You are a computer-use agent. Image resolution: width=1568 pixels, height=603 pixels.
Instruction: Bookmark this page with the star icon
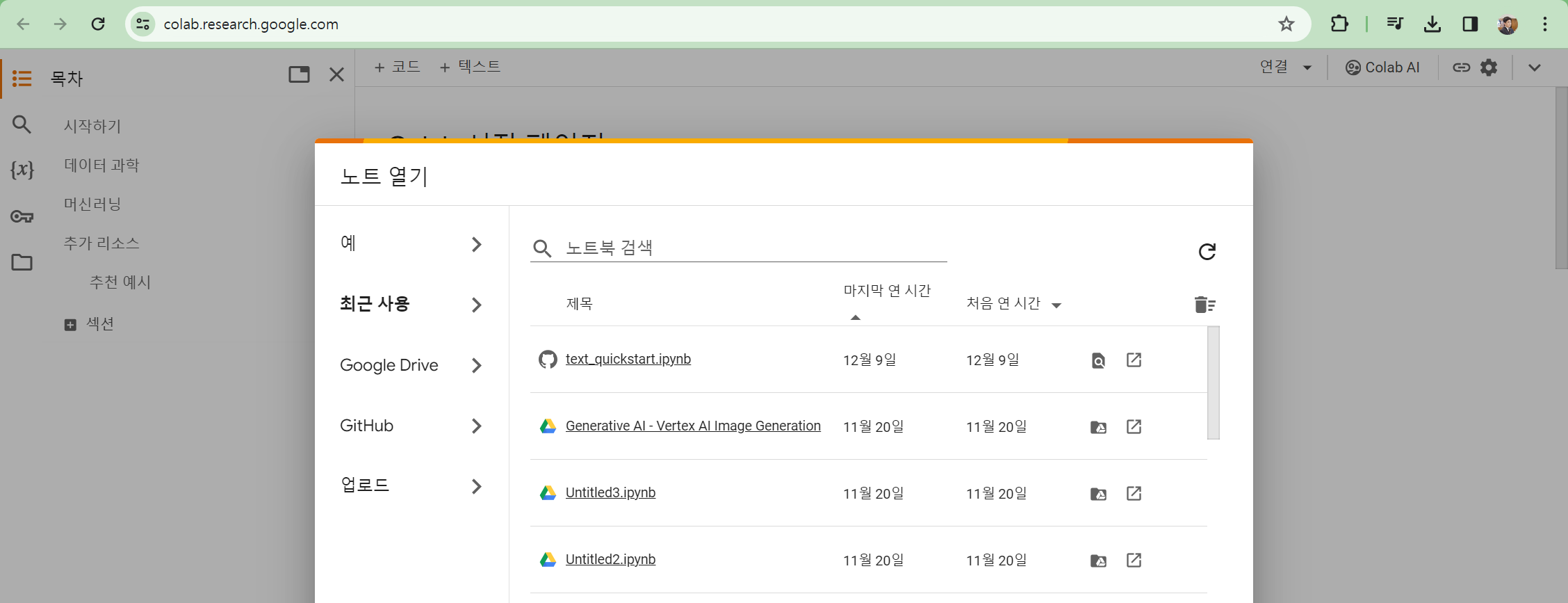click(x=1287, y=24)
